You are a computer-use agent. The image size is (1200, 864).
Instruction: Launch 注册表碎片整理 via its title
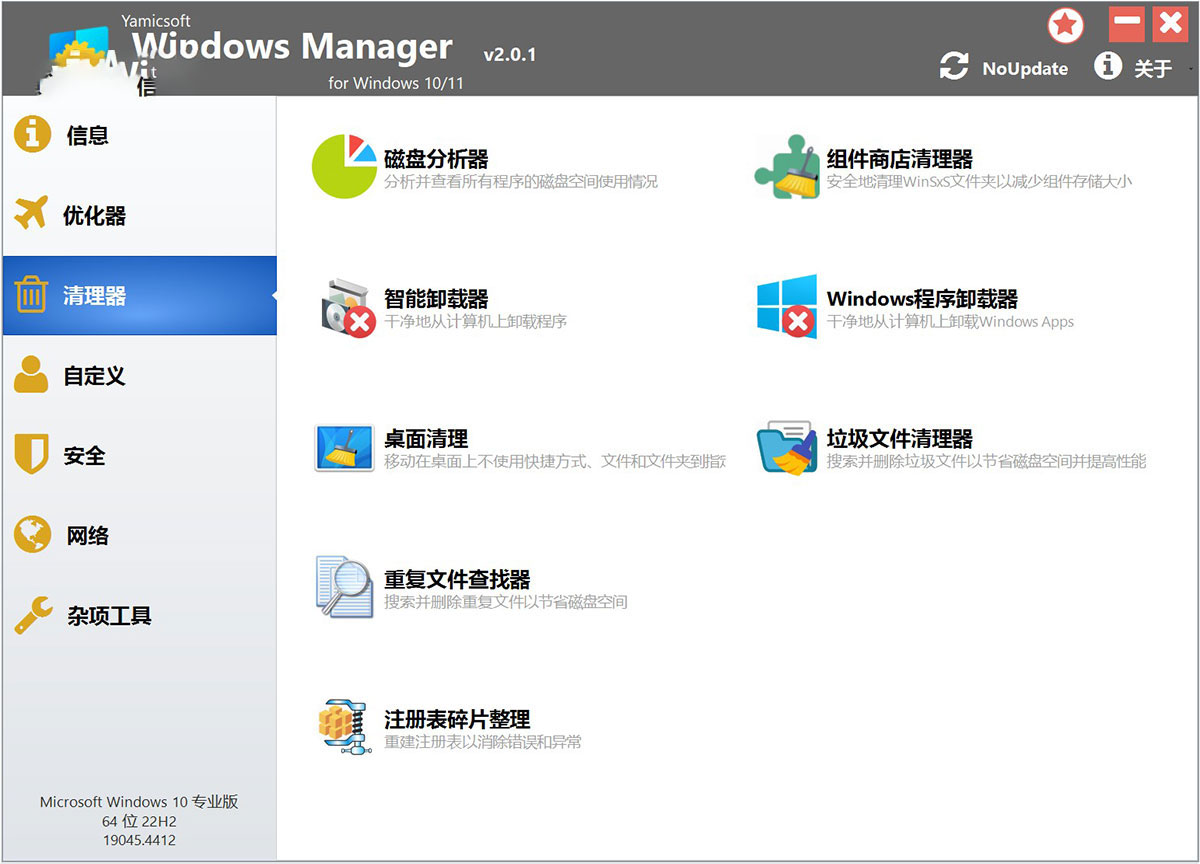457,719
